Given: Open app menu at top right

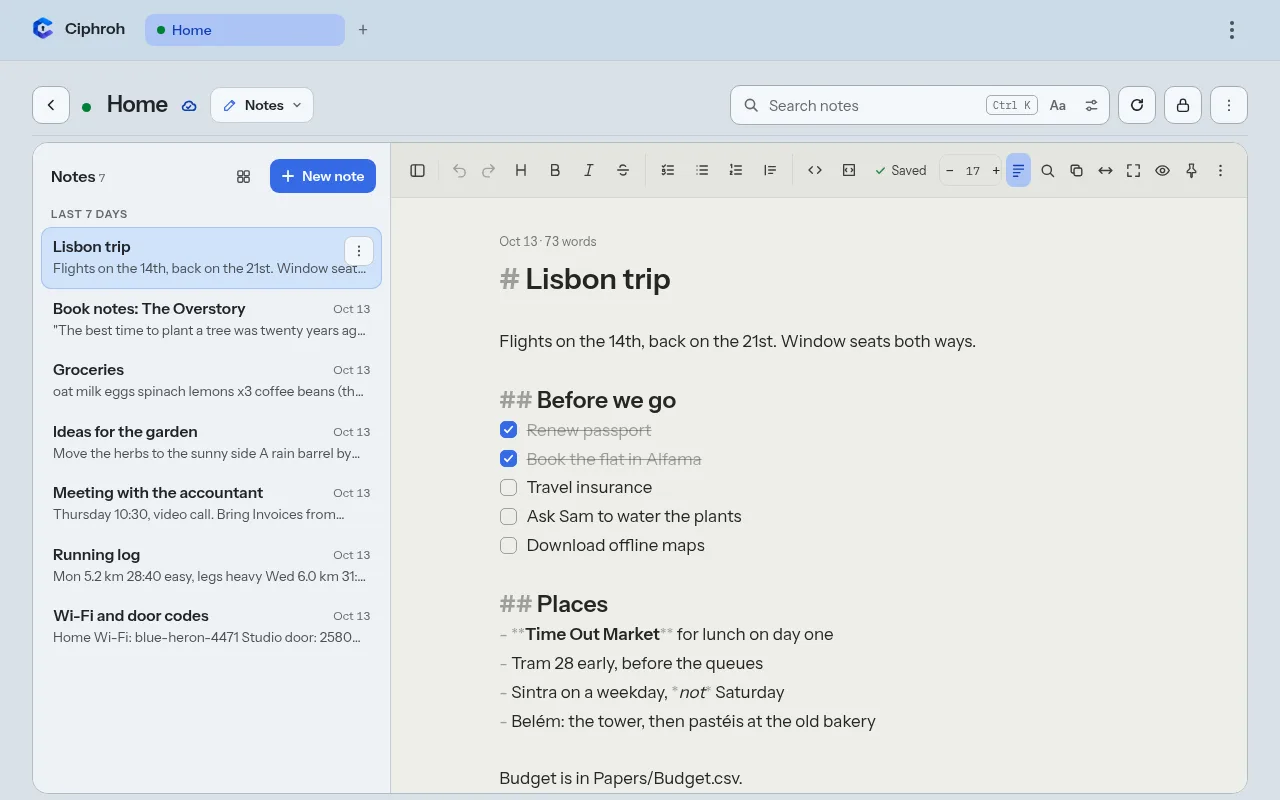Looking at the screenshot, I should (x=1232, y=30).
